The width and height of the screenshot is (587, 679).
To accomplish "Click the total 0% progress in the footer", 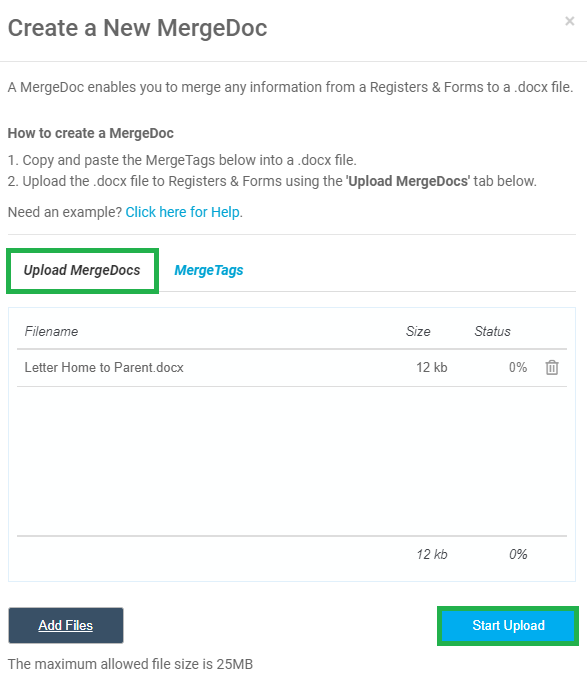I will tap(518, 554).
